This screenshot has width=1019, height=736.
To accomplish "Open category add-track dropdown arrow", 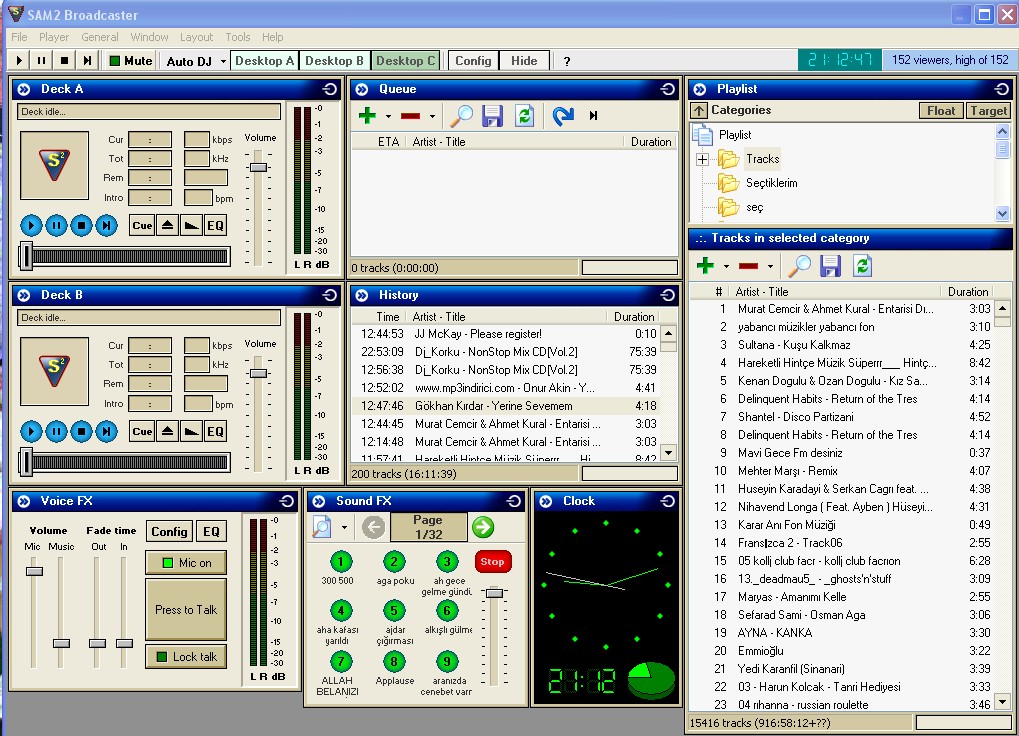I will click(726, 266).
